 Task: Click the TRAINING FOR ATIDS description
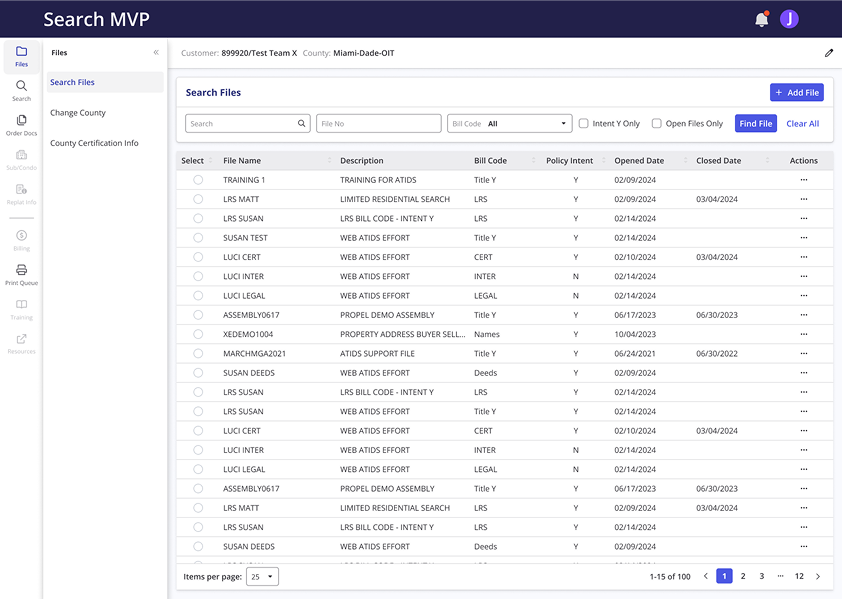click(378, 180)
